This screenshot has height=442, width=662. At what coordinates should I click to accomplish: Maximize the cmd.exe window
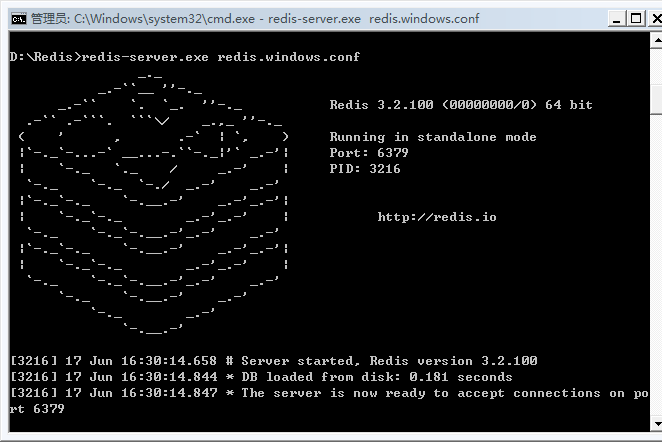coord(636,19)
